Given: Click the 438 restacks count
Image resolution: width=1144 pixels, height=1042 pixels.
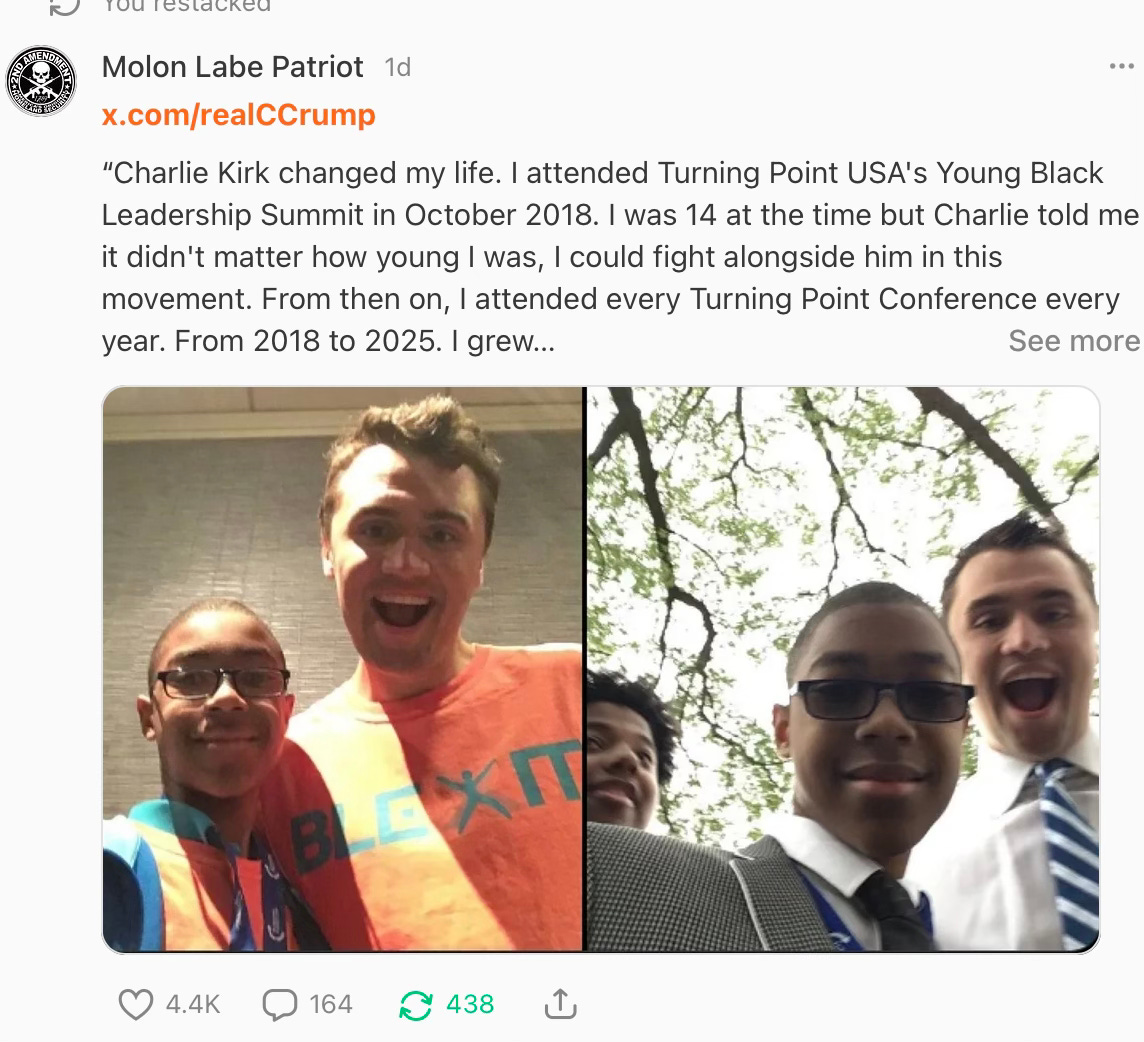Looking at the screenshot, I should pyautogui.click(x=470, y=1004).
